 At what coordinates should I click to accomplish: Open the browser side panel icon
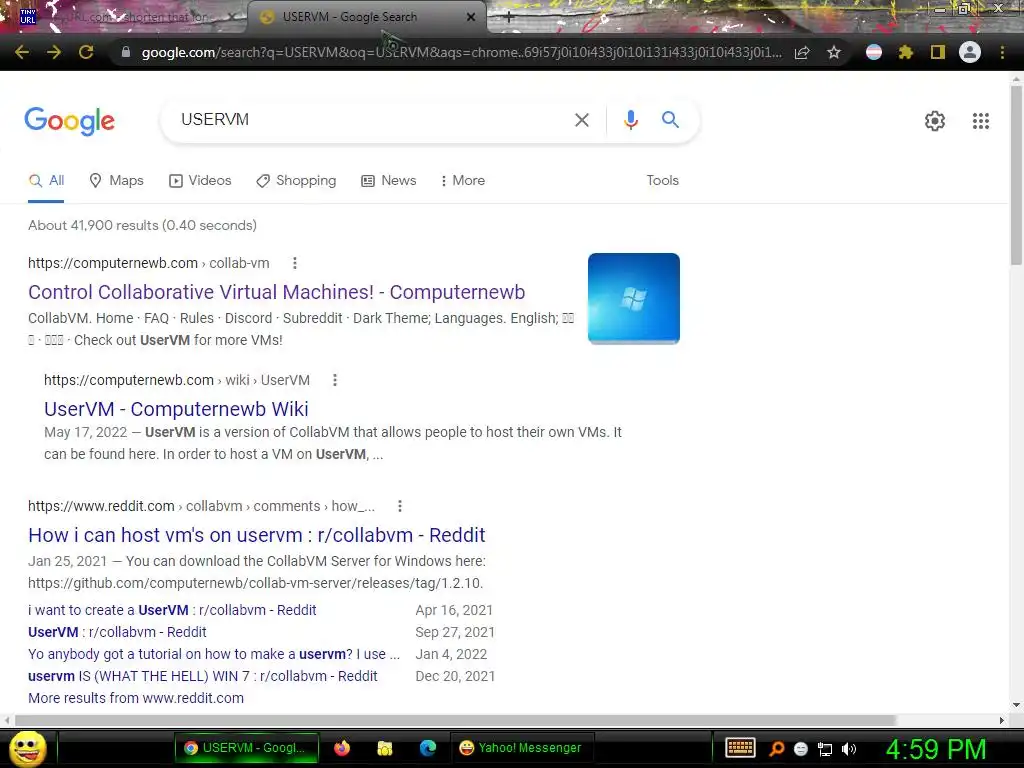[x=938, y=52]
